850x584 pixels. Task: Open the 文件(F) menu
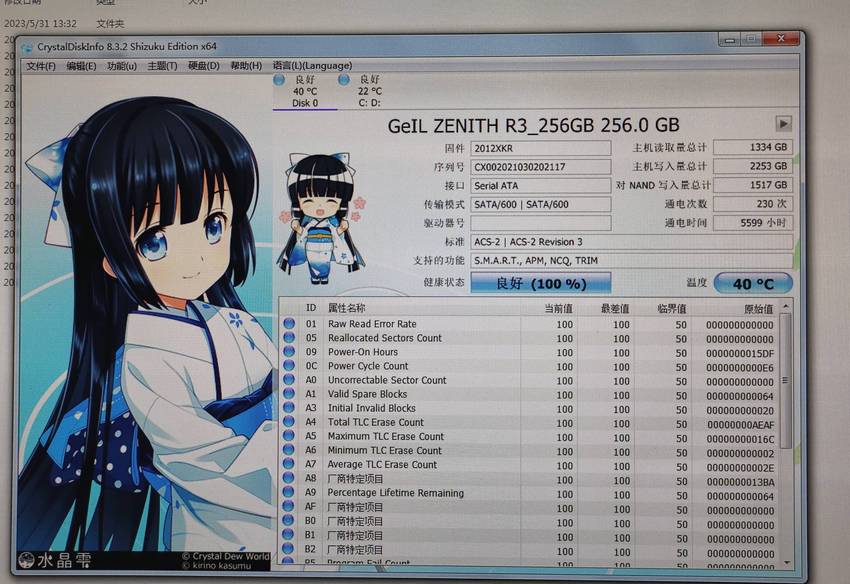[41, 66]
